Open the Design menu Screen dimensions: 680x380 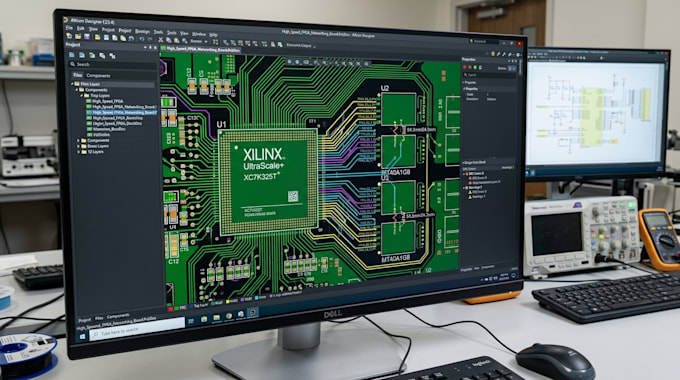pos(142,32)
